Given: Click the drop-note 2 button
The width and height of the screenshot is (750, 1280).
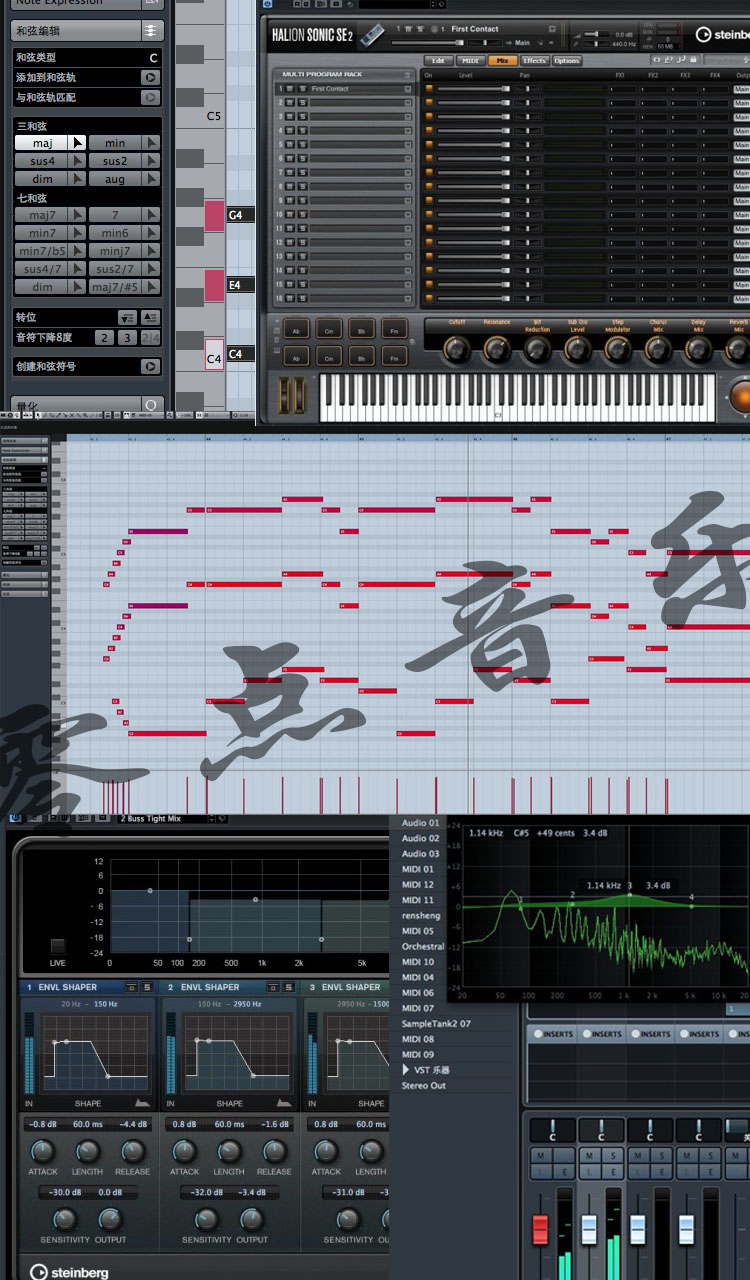Looking at the screenshot, I should pos(104,338).
